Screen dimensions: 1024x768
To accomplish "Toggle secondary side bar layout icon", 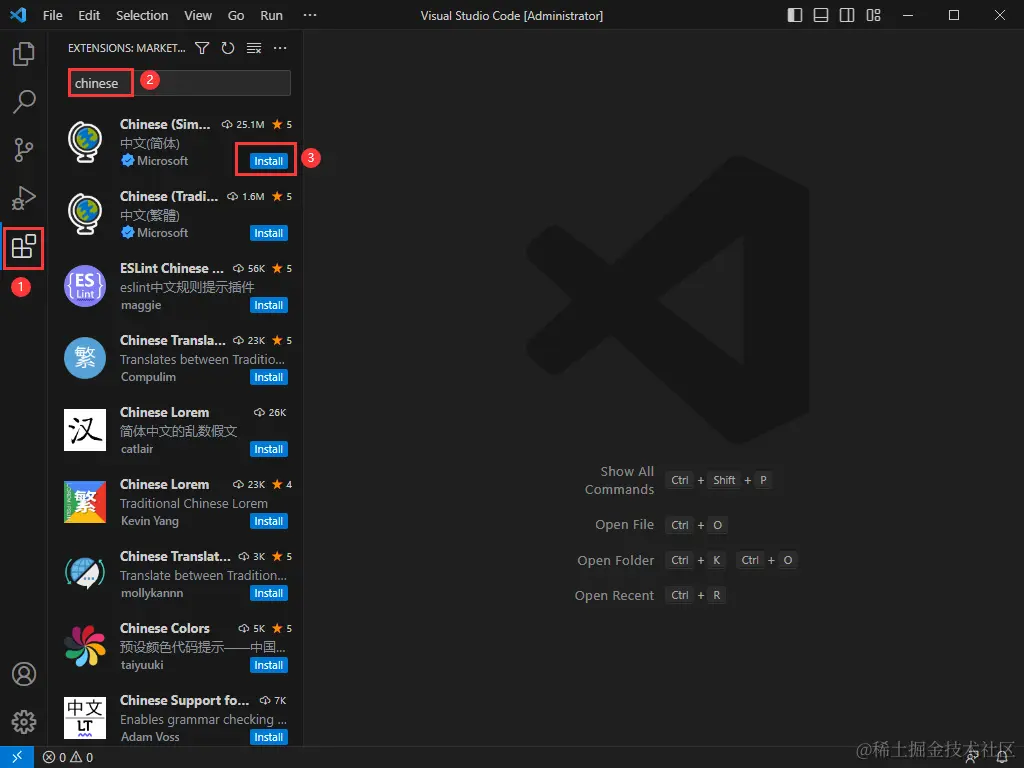I will click(847, 15).
